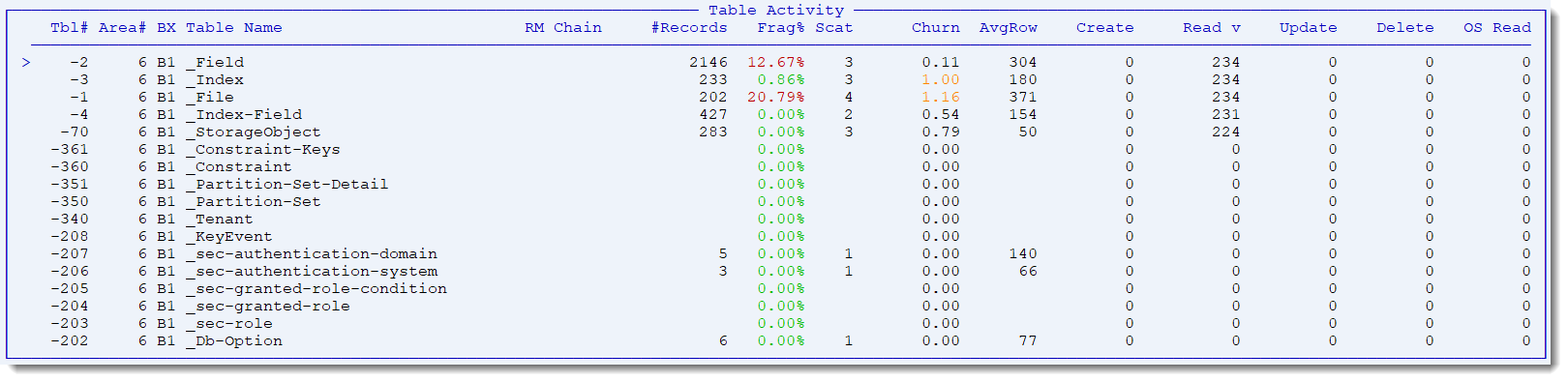The image size is (1568, 382).
Task: Click the Table Activity panel title
Action: [775, 10]
